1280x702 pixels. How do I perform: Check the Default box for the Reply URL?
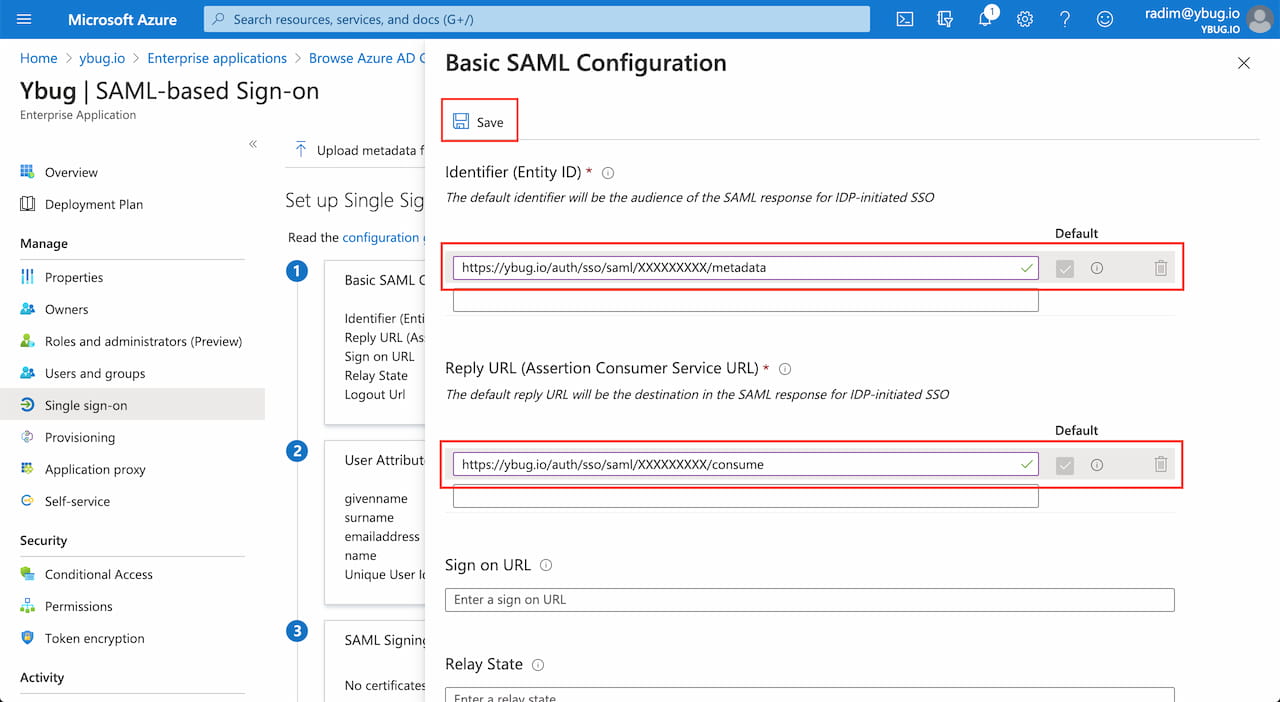click(x=1064, y=464)
